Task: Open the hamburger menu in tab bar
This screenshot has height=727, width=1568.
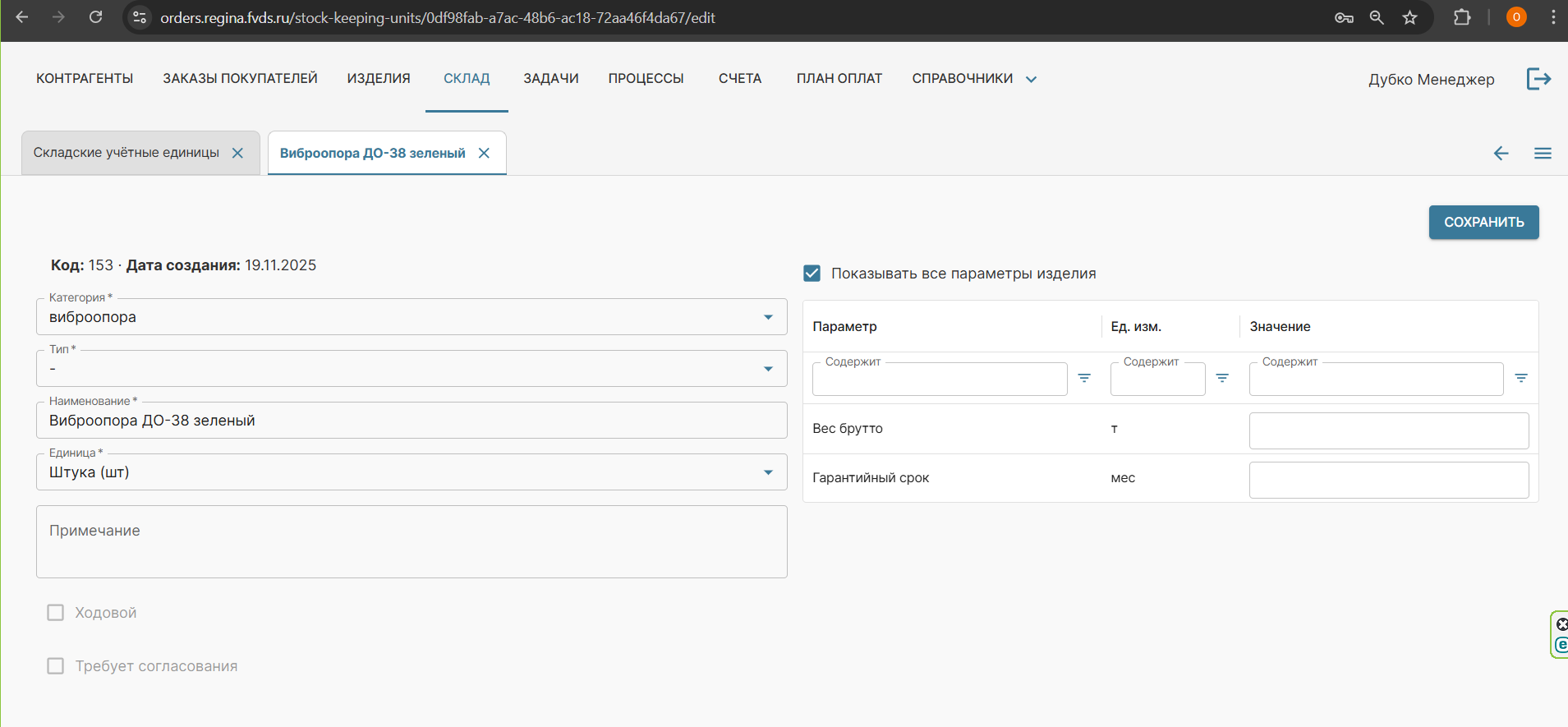Action: (x=1543, y=154)
